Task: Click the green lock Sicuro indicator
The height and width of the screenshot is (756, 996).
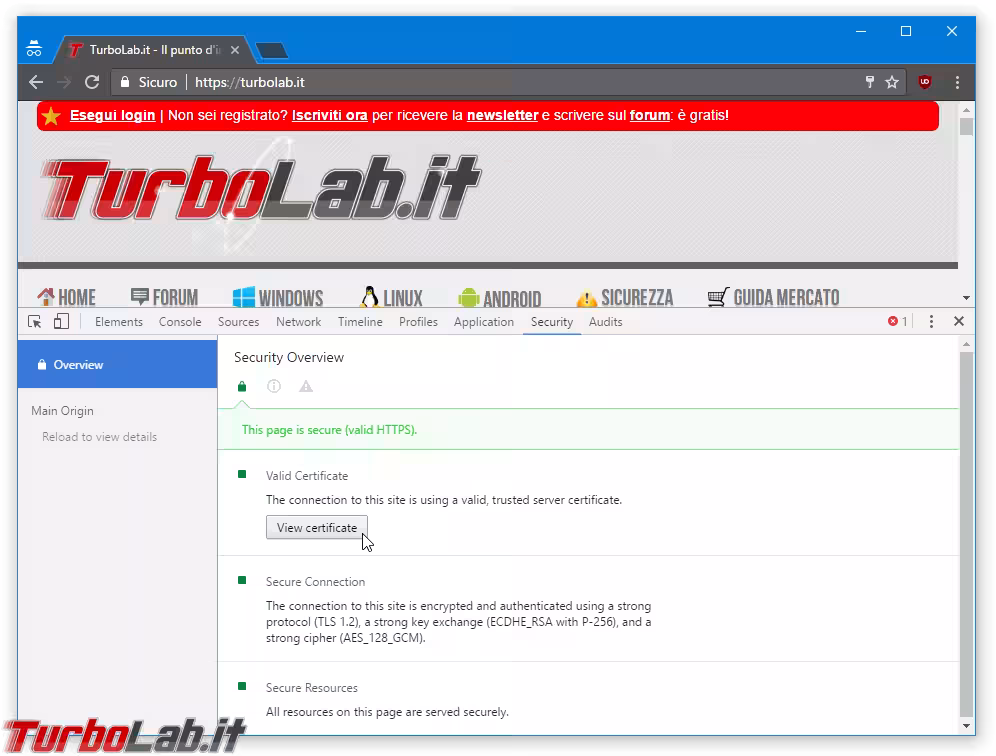Action: [x=148, y=82]
